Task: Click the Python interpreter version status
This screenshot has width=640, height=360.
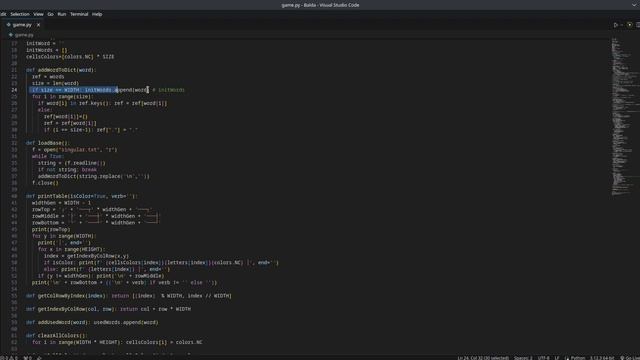Action: (602, 358)
